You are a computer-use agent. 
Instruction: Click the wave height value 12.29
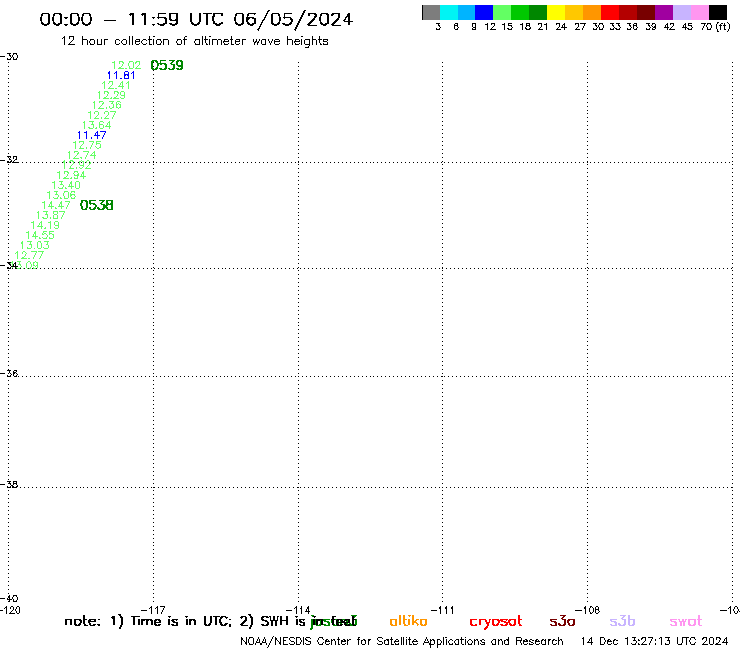point(111,95)
